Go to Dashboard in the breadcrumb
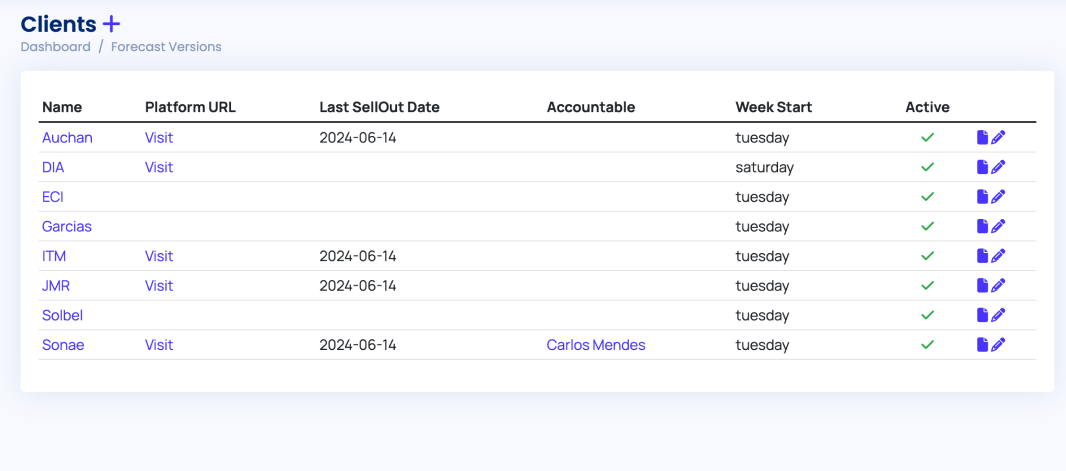 pyautogui.click(x=55, y=47)
